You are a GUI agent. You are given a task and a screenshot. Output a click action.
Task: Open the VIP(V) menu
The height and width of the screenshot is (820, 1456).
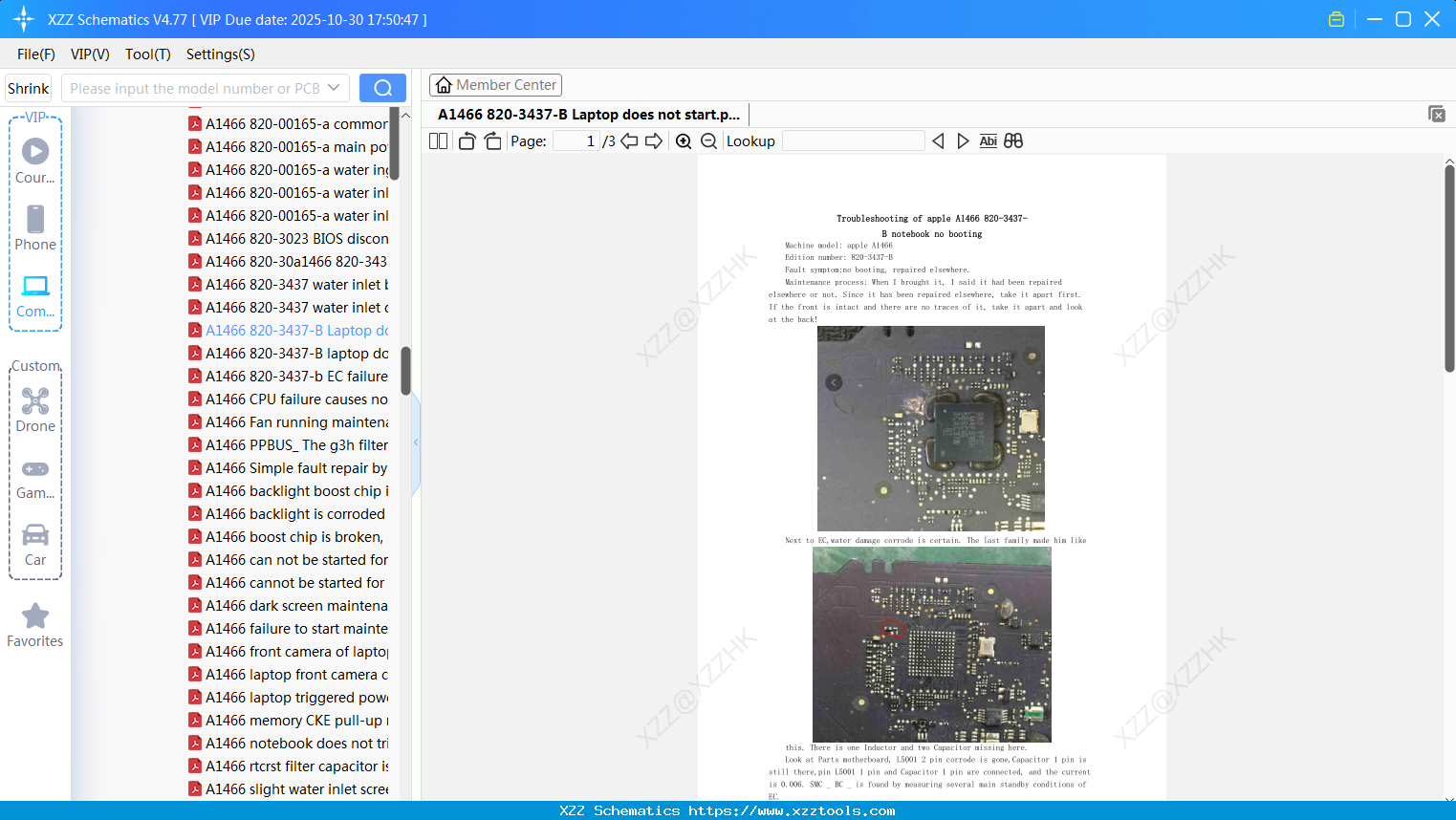[x=90, y=54]
